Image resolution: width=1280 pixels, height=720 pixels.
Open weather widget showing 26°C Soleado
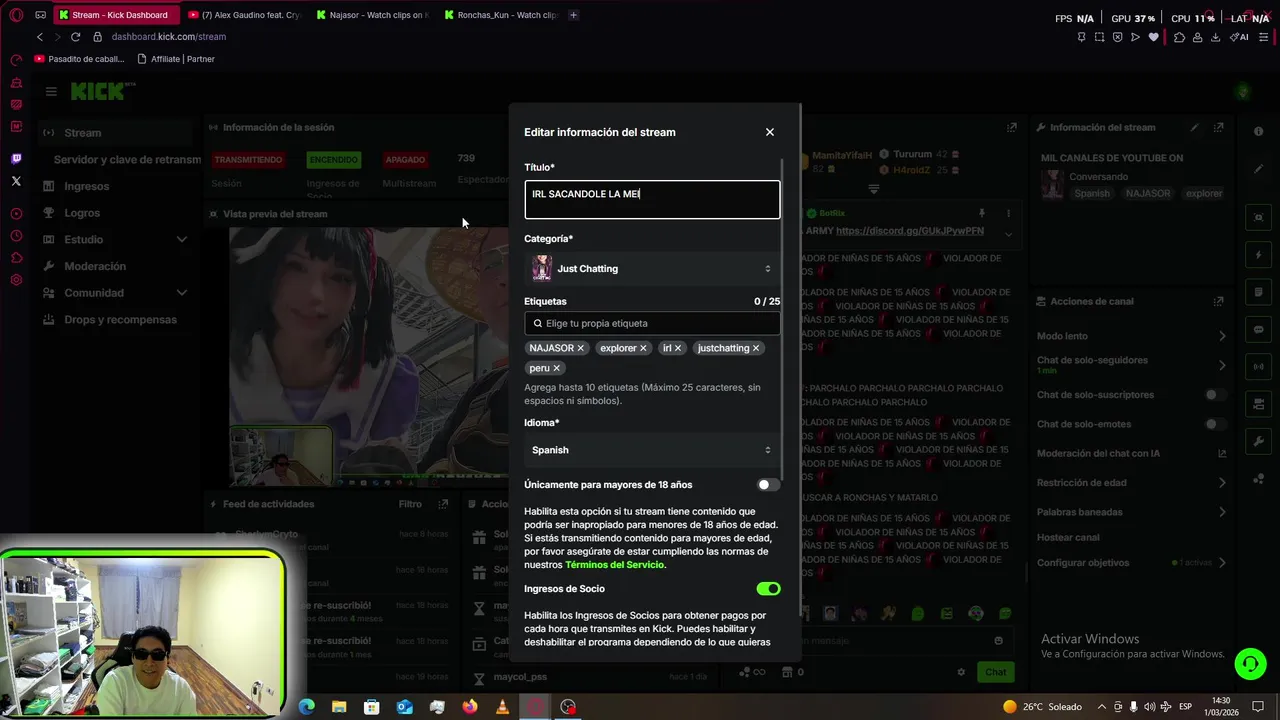[x=1043, y=707]
